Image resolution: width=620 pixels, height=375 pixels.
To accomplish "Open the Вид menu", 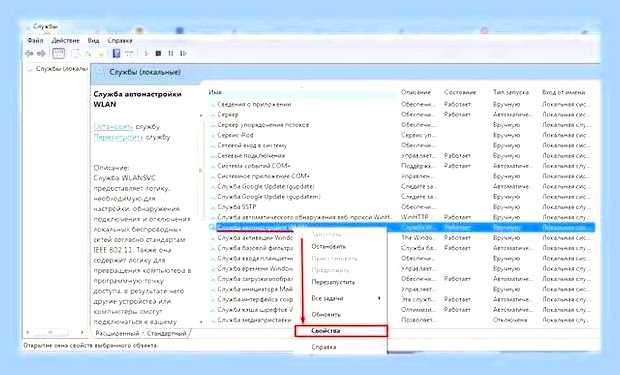I will [93, 40].
